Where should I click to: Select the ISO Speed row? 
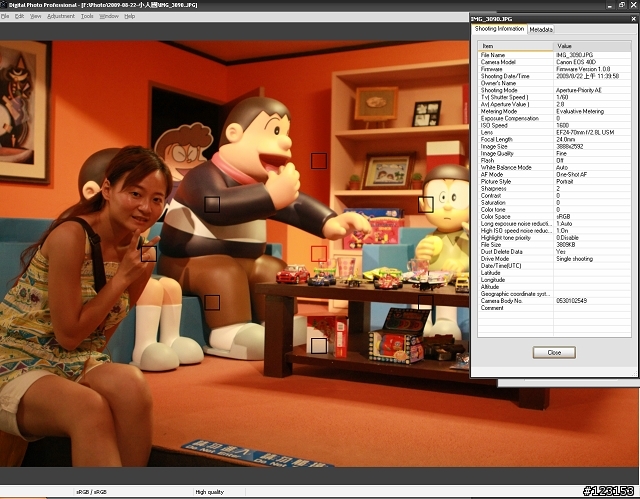(x=554, y=125)
